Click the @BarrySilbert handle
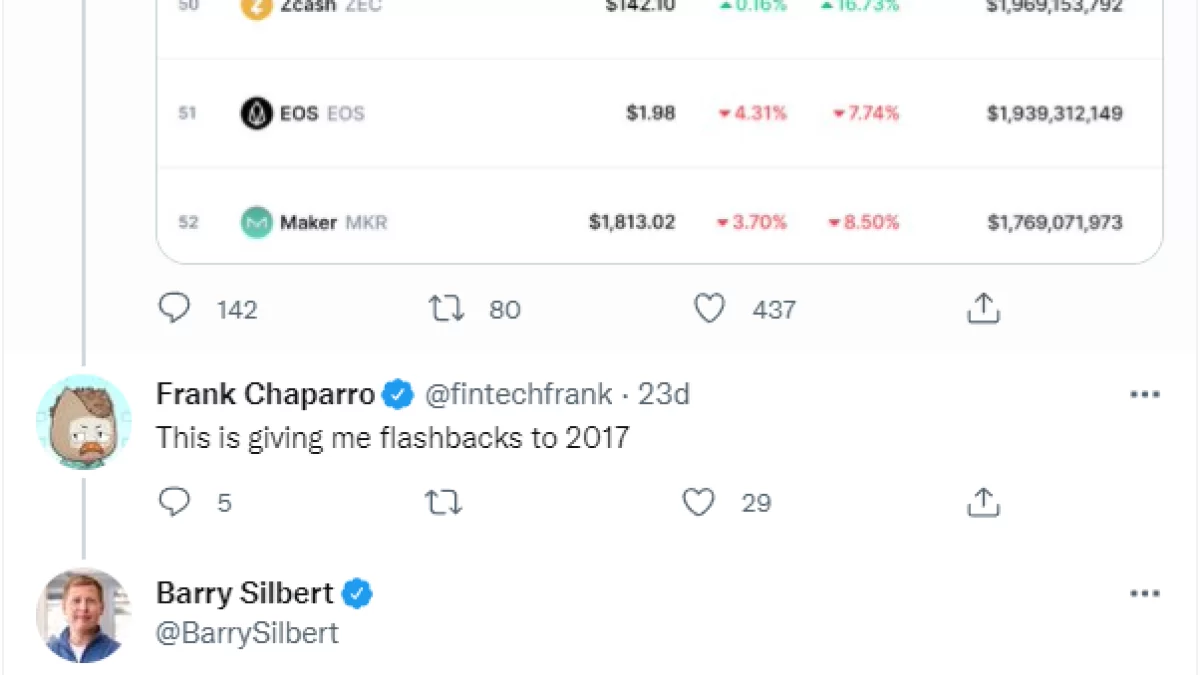This screenshot has height=675, width=1200. point(247,633)
